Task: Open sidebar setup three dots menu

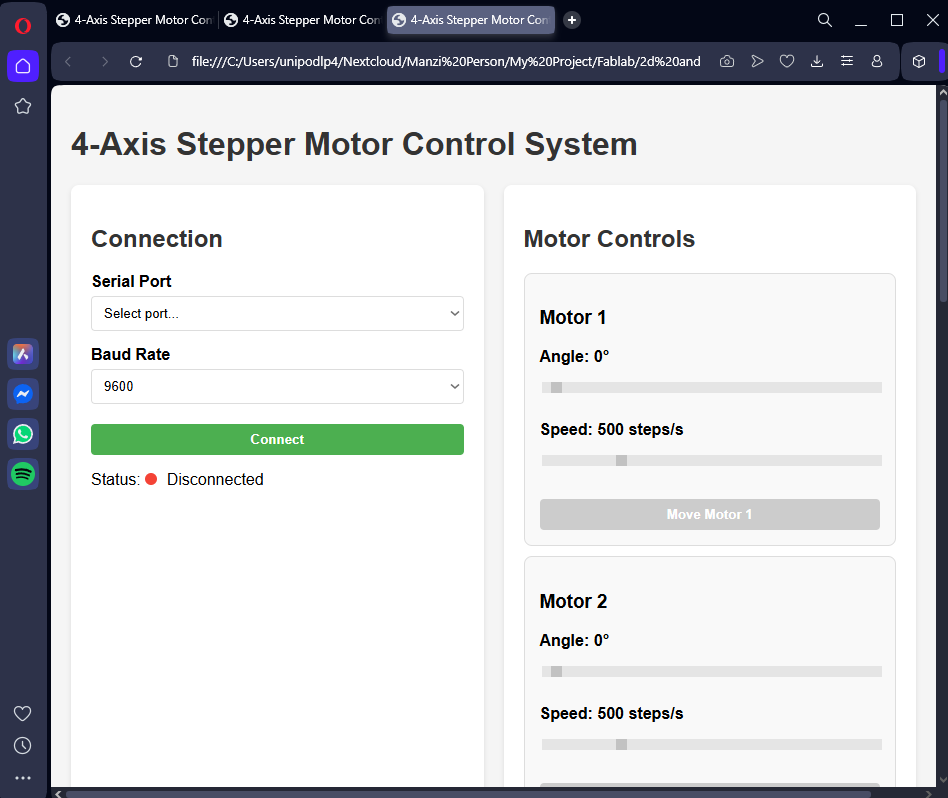Action: (22, 778)
